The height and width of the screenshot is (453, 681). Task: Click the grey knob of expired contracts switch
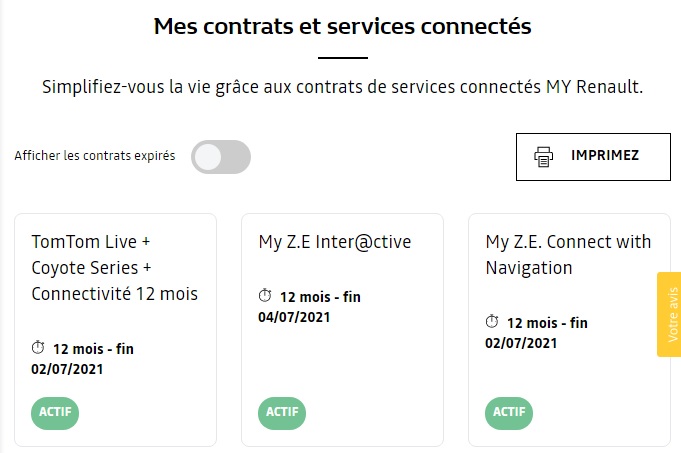[208, 157]
